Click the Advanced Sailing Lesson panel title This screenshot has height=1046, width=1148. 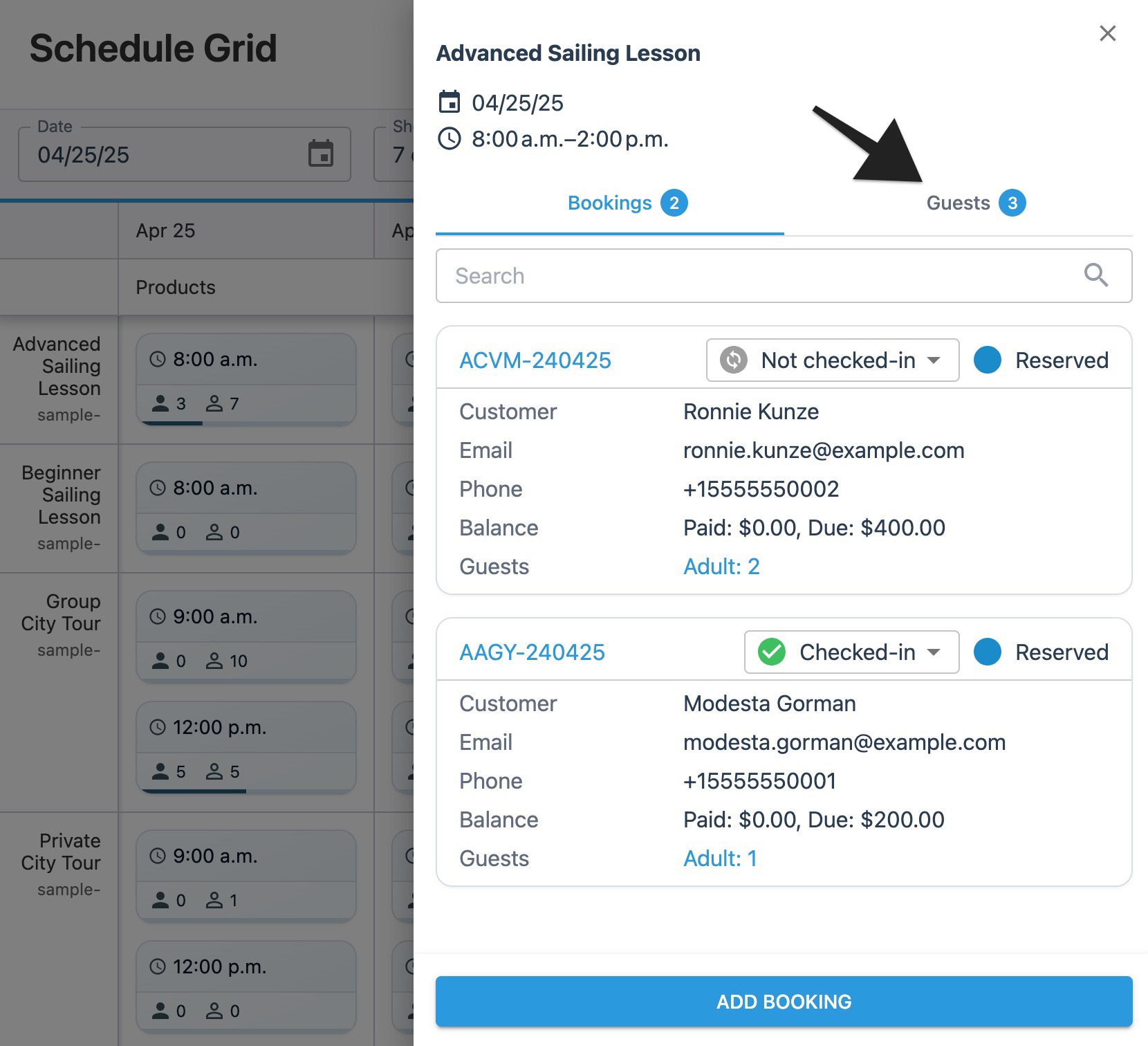click(x=568, y=53)
